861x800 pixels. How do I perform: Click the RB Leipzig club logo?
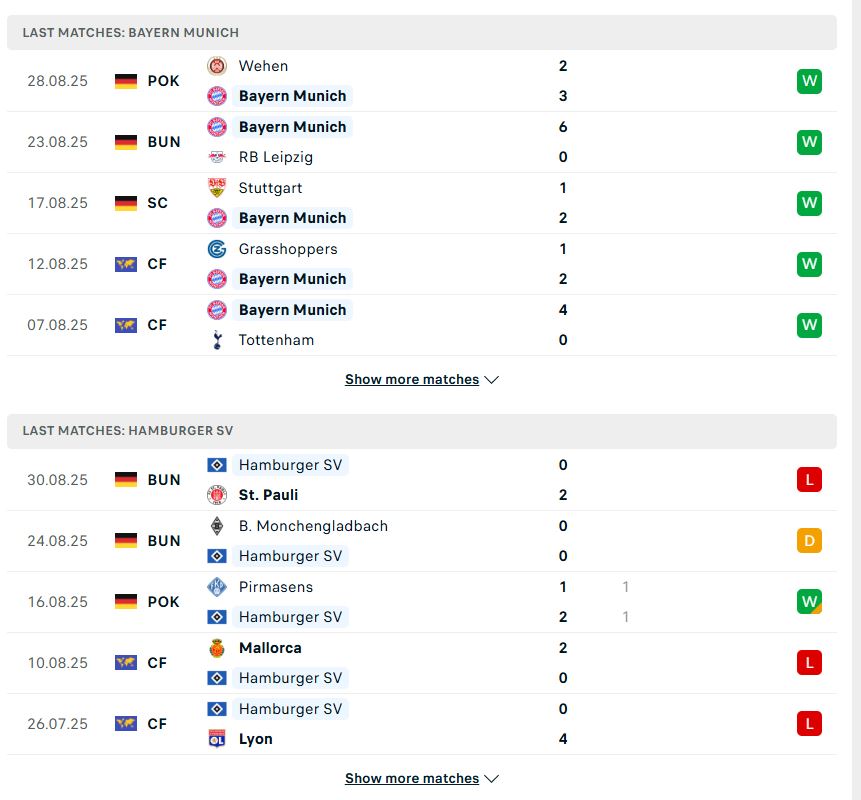pos(220,157)
